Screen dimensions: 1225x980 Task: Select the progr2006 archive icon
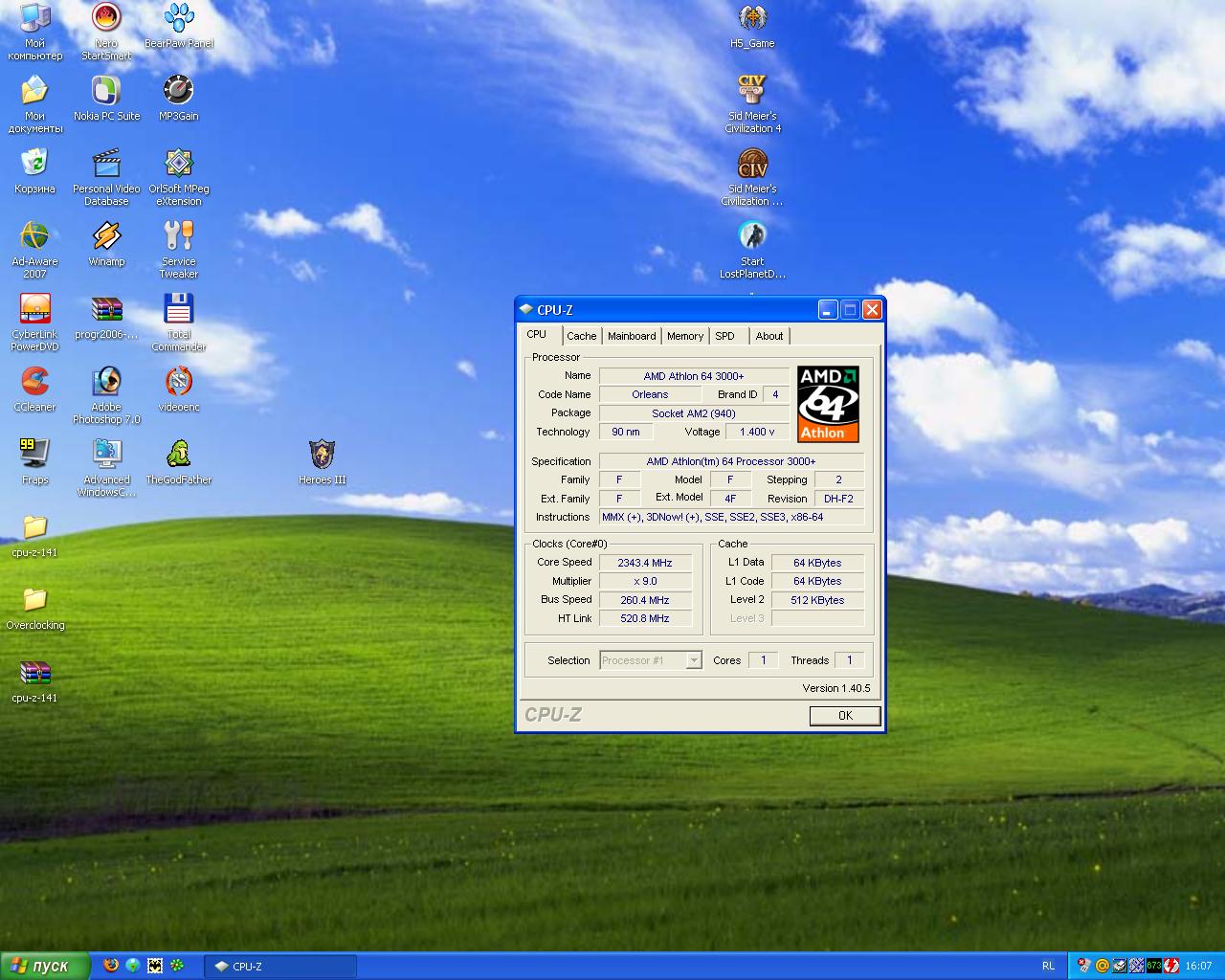pos(106,316)
